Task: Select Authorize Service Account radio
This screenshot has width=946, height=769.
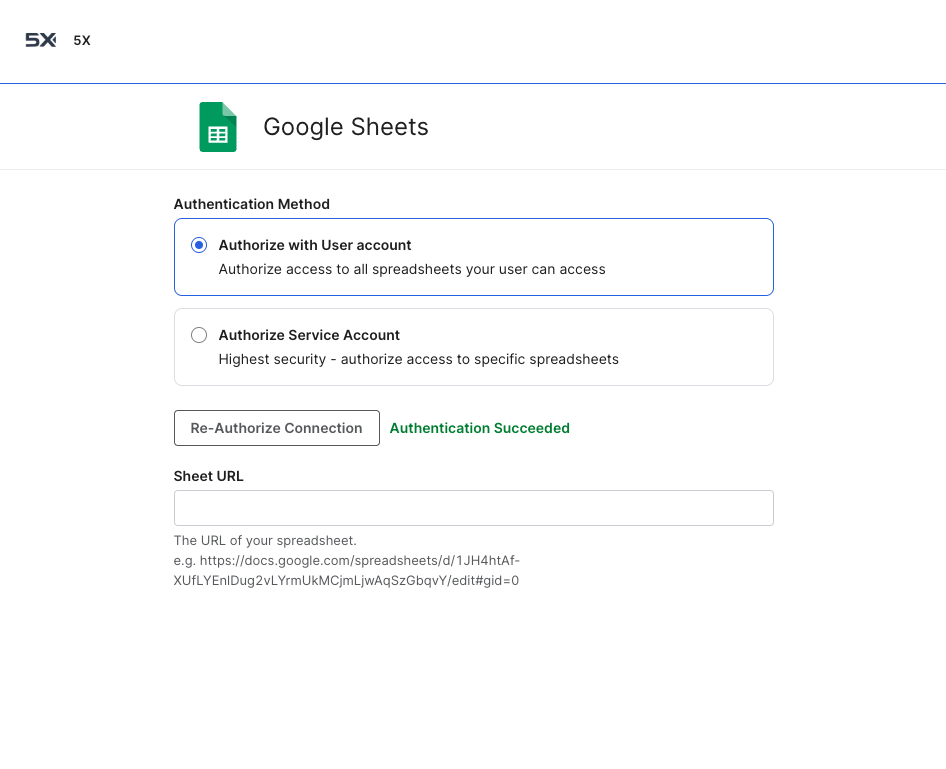Action: coord(199,335)
